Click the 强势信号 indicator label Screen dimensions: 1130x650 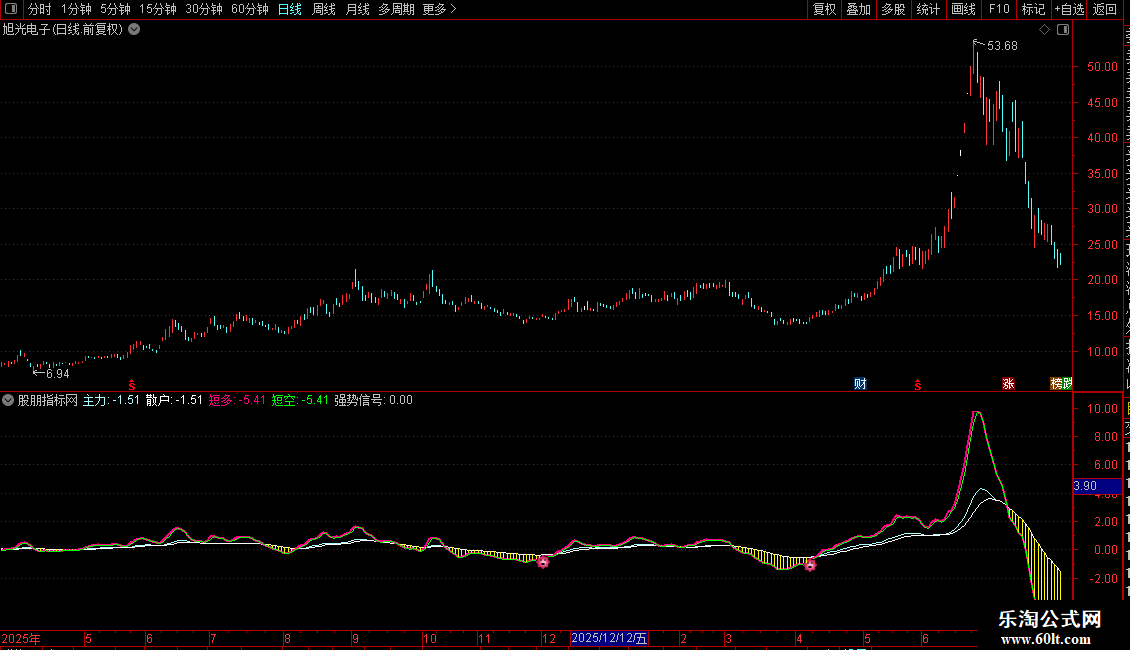(x=373, y=400)
